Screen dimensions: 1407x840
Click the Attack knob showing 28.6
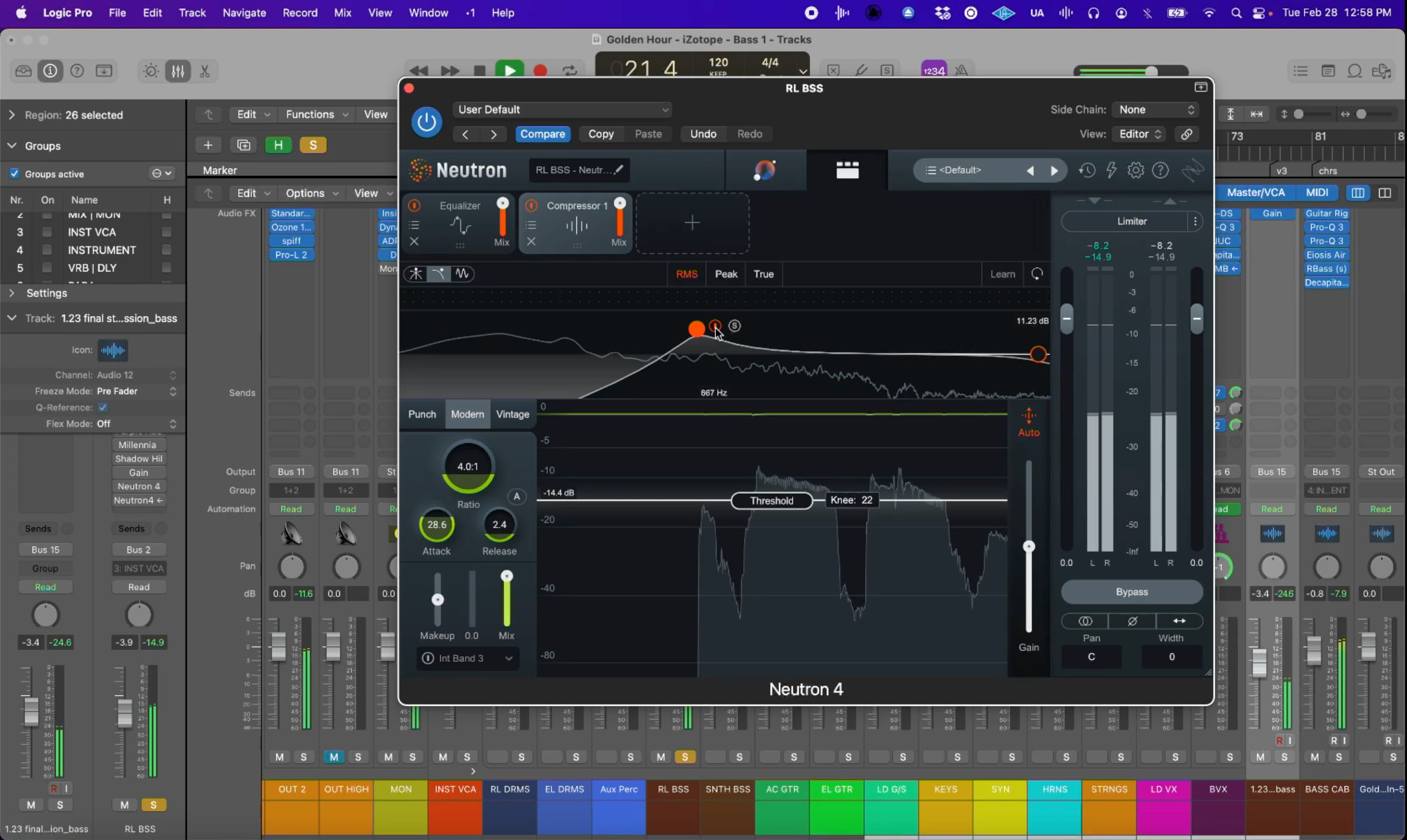click(436, 525)
